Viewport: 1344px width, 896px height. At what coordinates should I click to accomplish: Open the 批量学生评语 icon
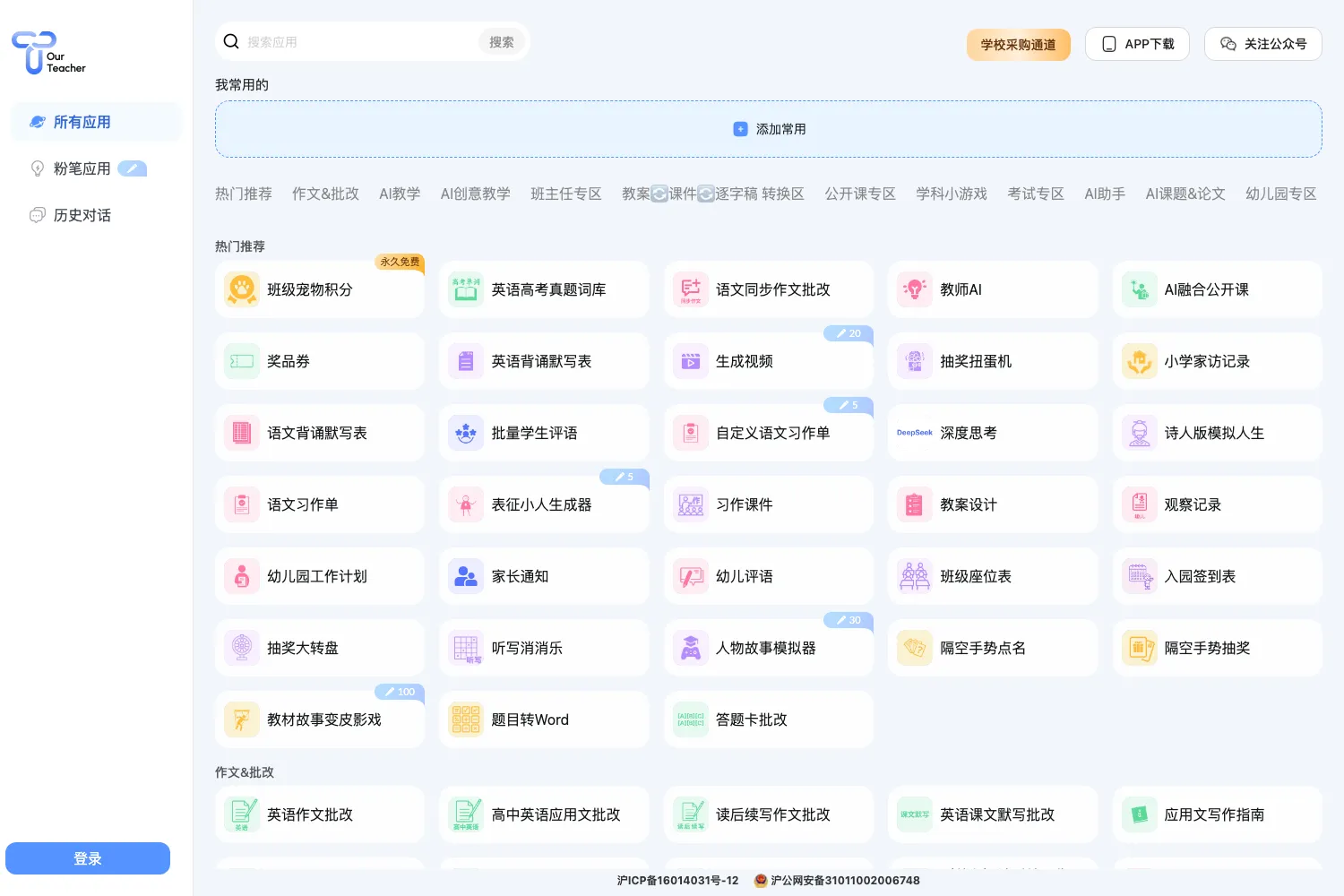click(x=466, y=433)
